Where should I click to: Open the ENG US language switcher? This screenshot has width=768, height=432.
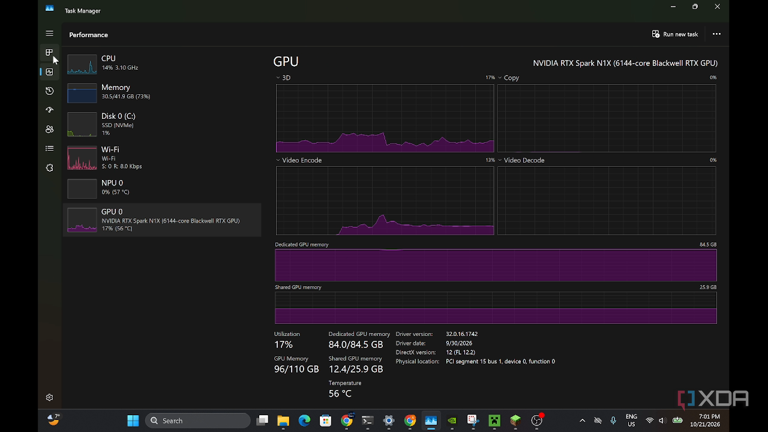tap(631, 421)
